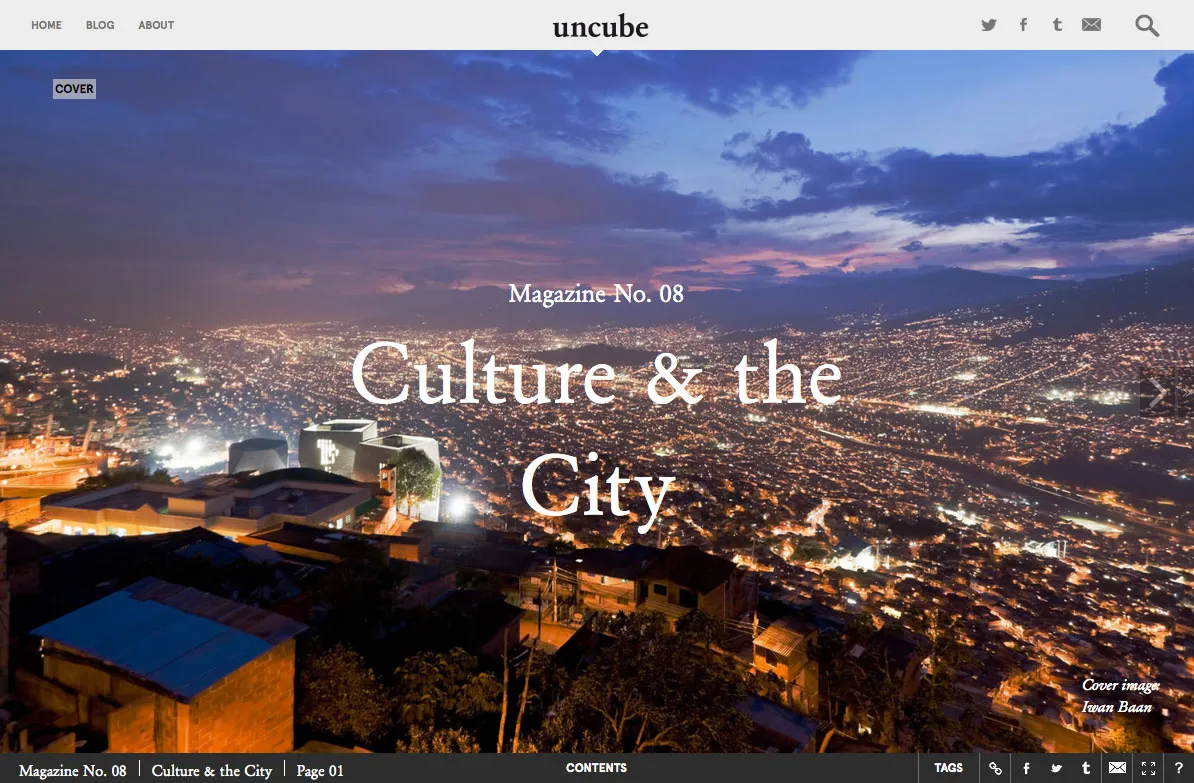Go to next page arrow
Screen dimensions: 1194x783
[1159, 393]
